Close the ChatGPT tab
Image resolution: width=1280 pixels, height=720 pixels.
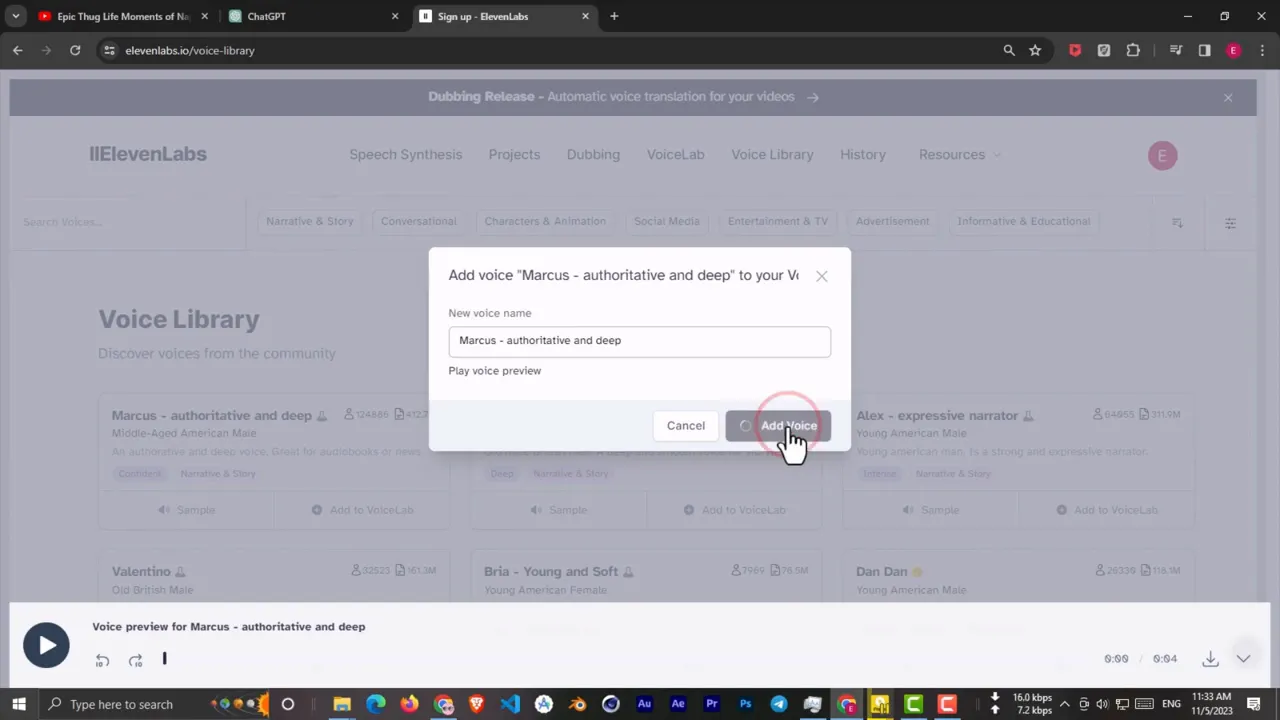click(395, 17)
